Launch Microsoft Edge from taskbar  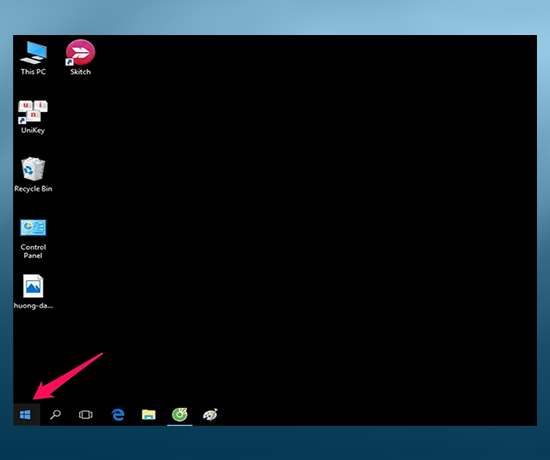pyautogui.click(x=118, y=415)
